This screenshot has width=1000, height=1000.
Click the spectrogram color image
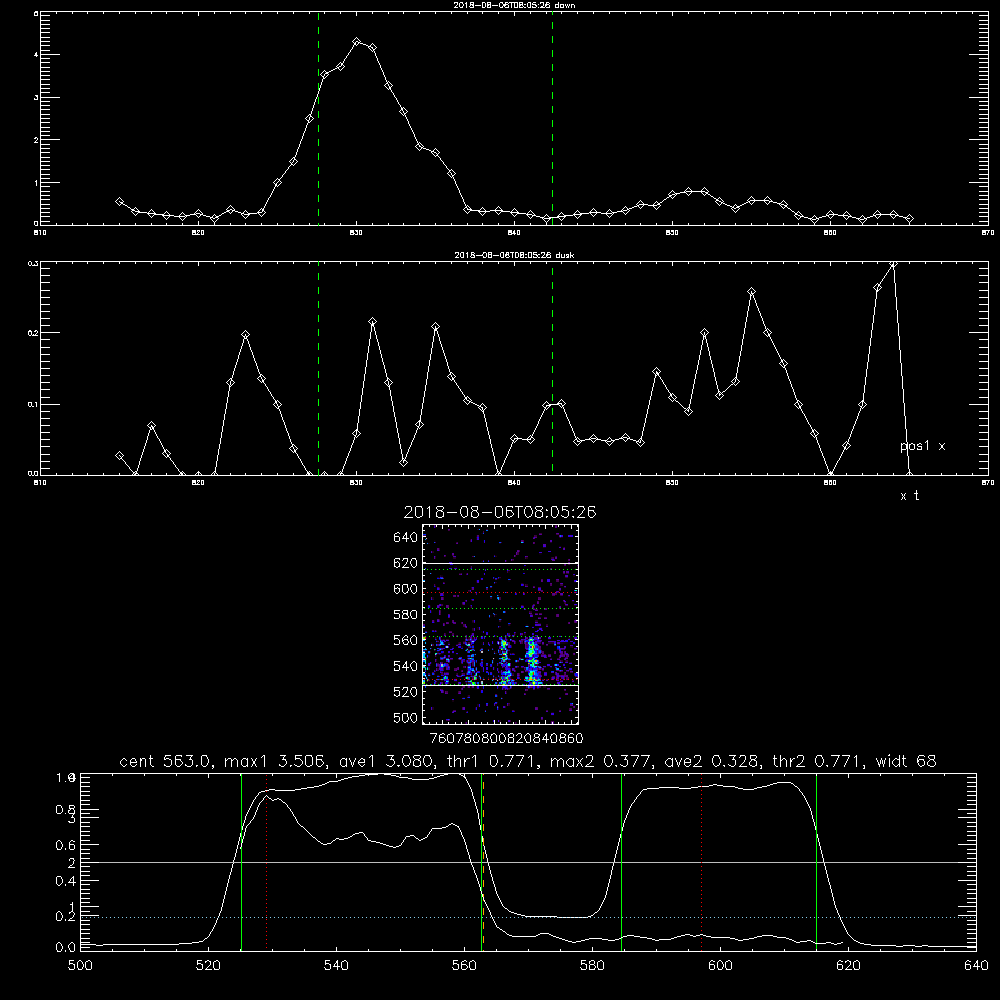tap(501, 624)
